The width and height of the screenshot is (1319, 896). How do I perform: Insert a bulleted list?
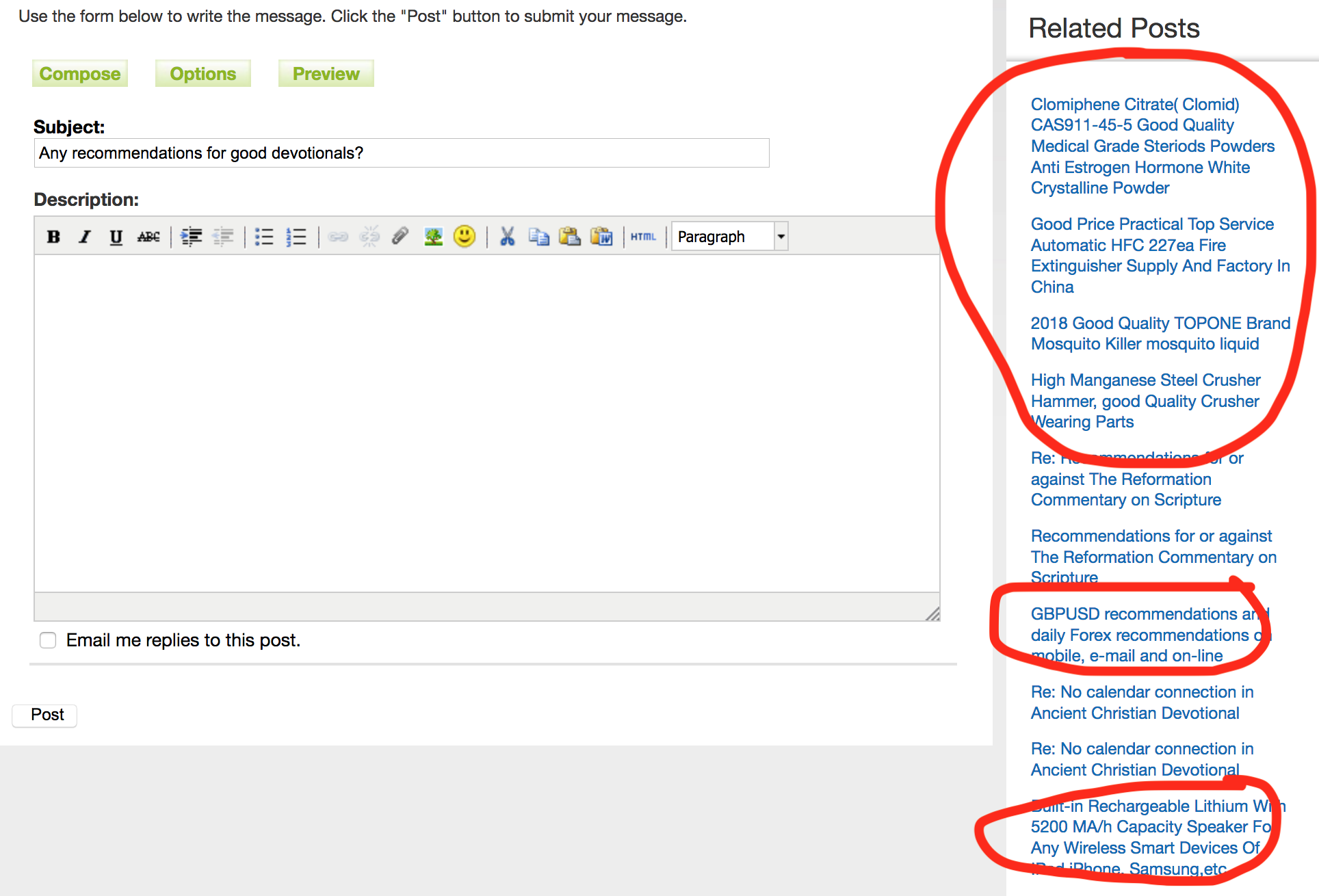264,237
